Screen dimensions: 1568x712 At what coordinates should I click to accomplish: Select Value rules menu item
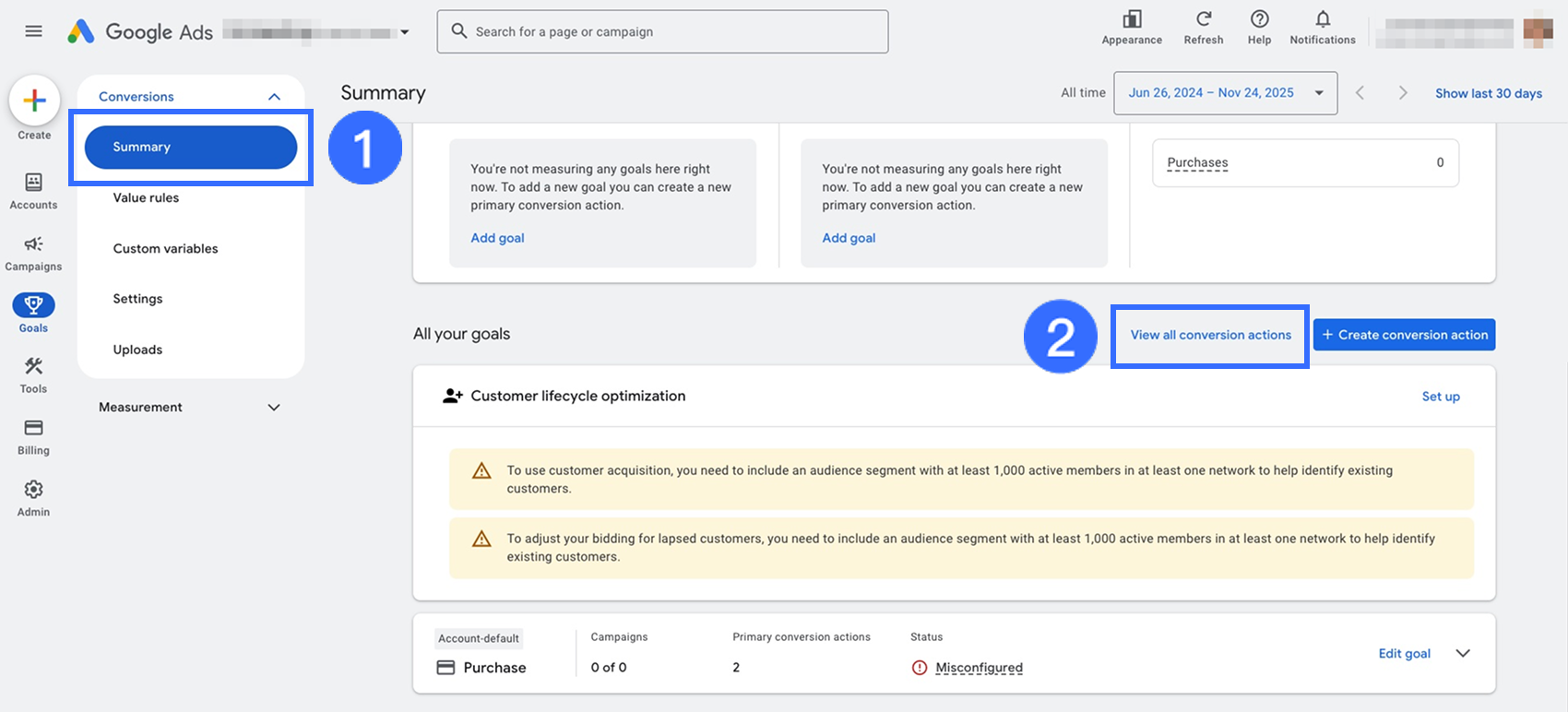tap(146, 197)
